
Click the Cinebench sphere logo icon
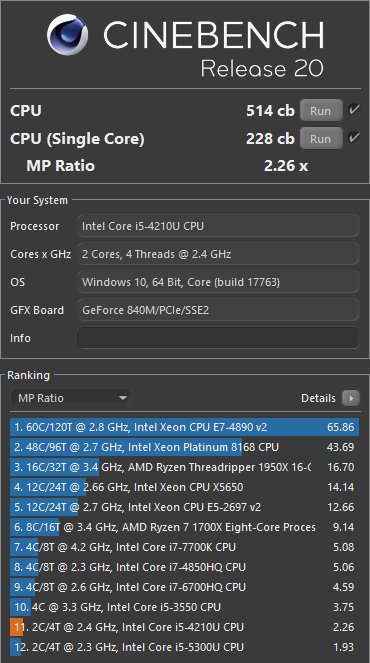(x=68, y=35)
